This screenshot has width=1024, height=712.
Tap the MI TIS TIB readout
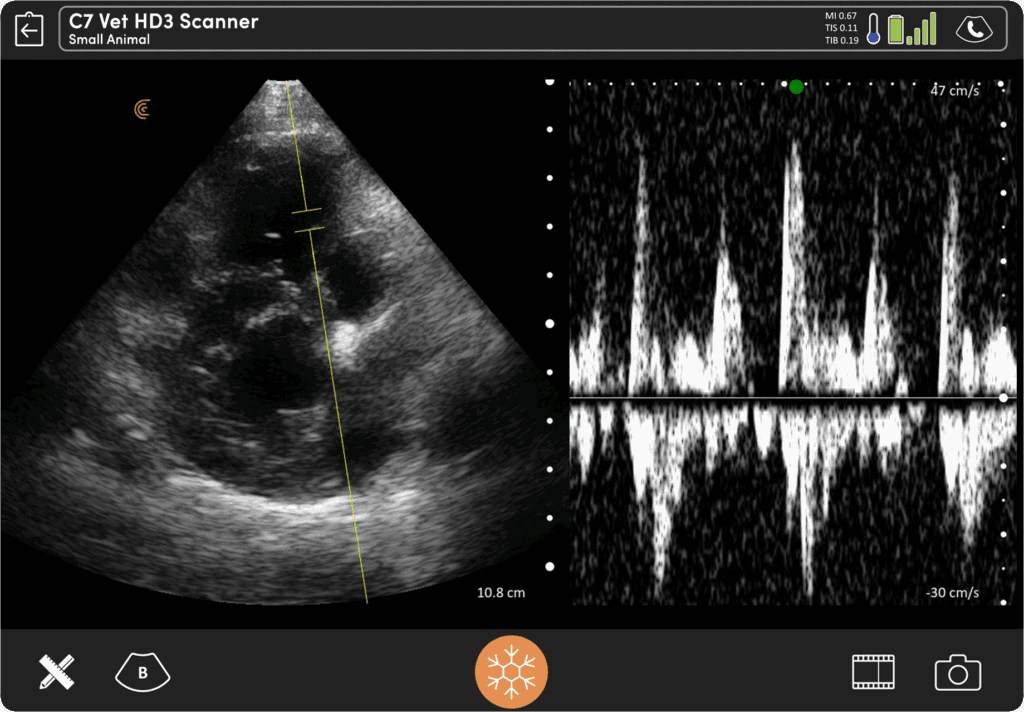841,28
